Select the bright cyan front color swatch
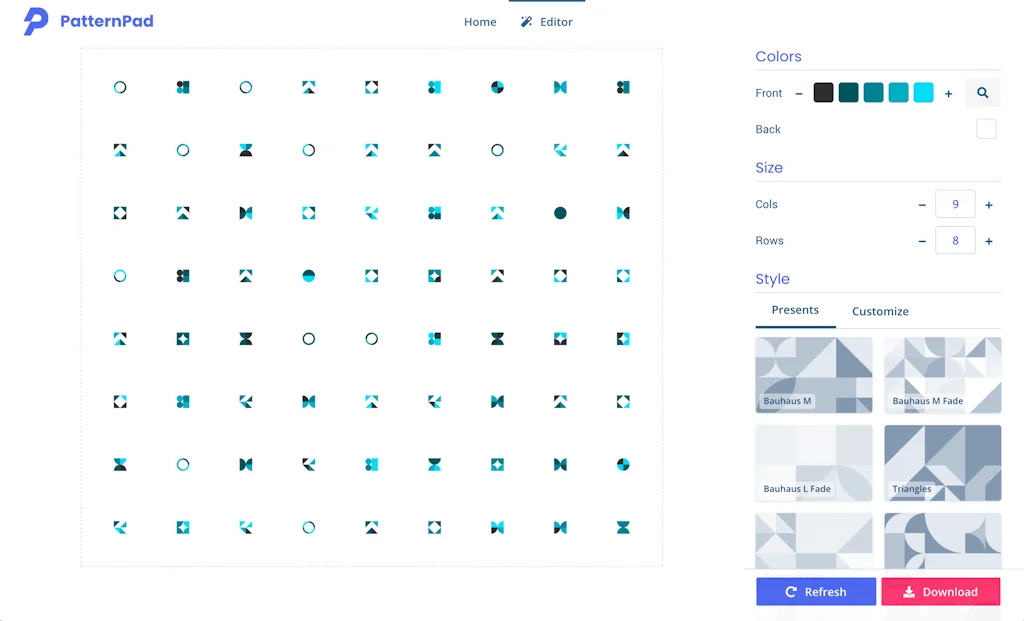The width and height of the screenshot is (1024, 621). pyautogui.click(x=924, y=93)
